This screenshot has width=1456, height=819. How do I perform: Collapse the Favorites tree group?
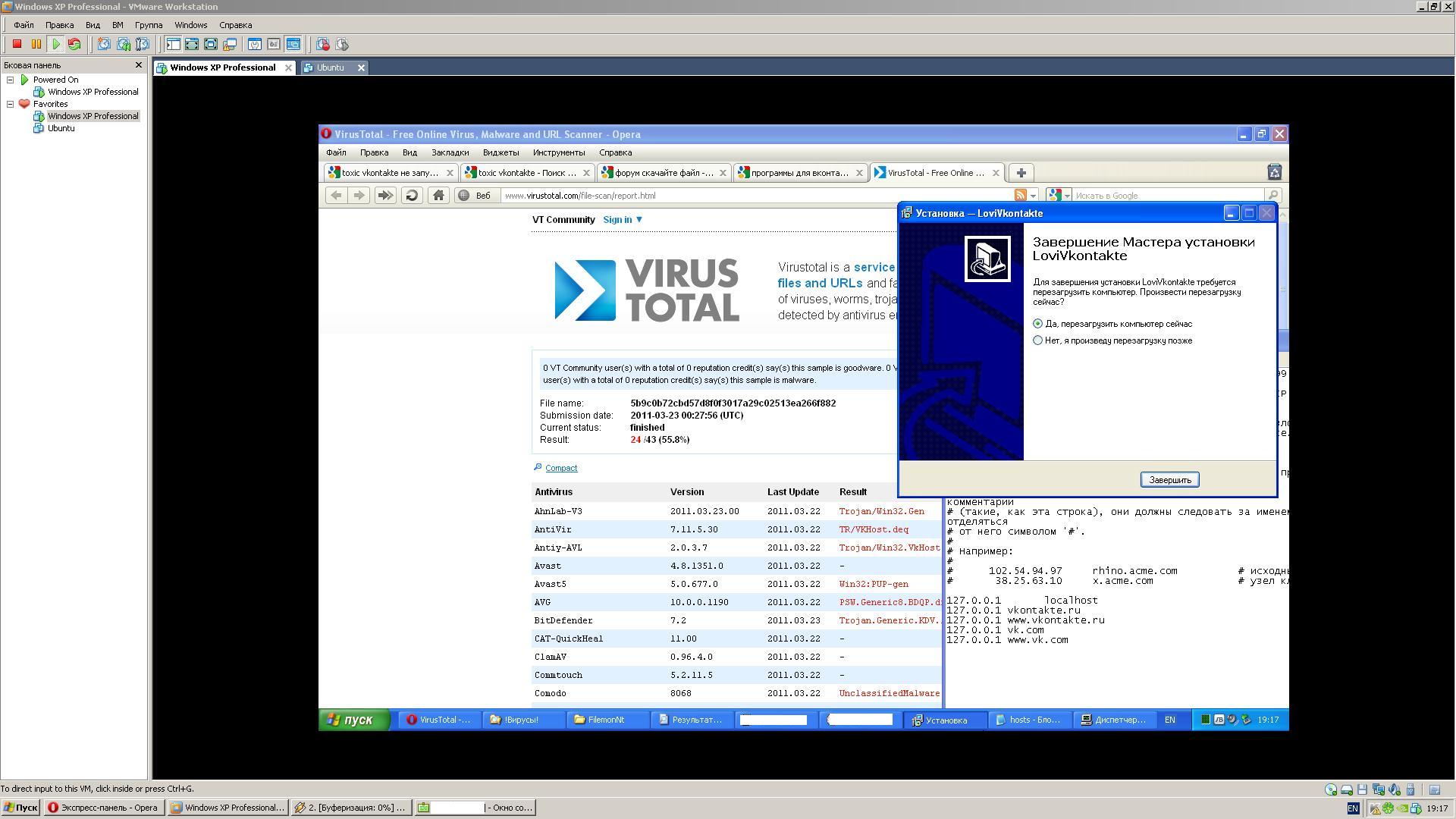click(11, 104)
